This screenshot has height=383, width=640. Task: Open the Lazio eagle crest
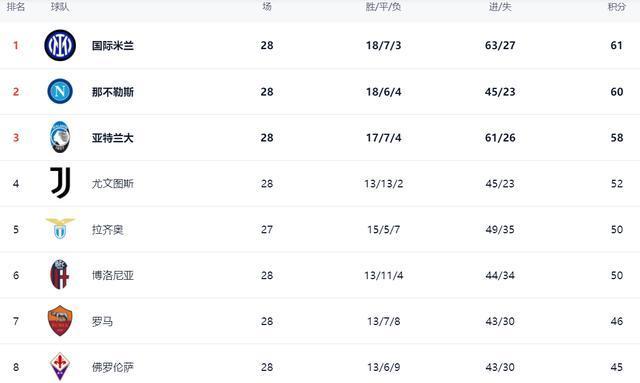(60, 229)
